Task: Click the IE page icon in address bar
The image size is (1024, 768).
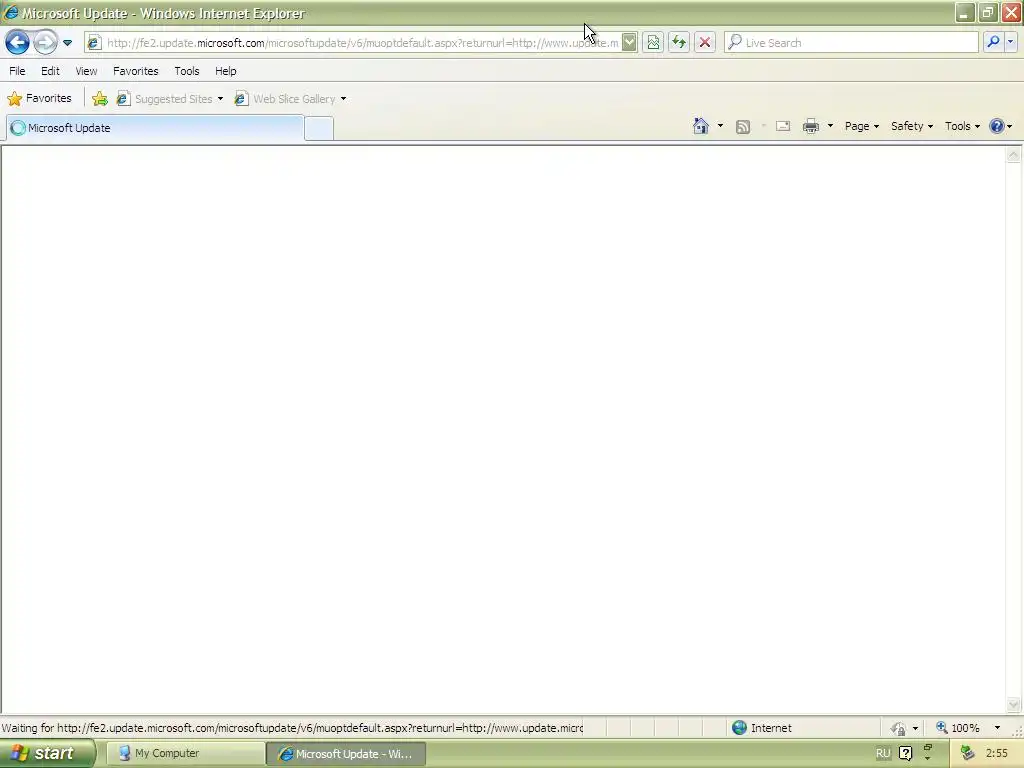Action: (x=94, y=43)
